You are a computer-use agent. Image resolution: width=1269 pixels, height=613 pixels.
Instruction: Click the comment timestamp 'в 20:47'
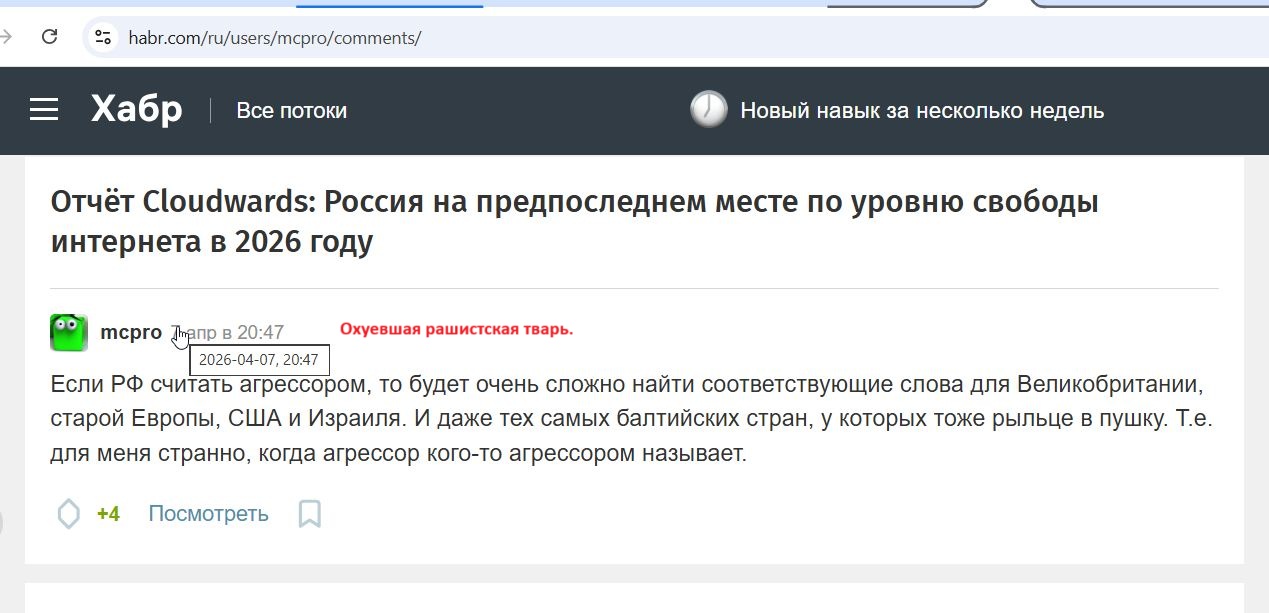tap(253, 332)
